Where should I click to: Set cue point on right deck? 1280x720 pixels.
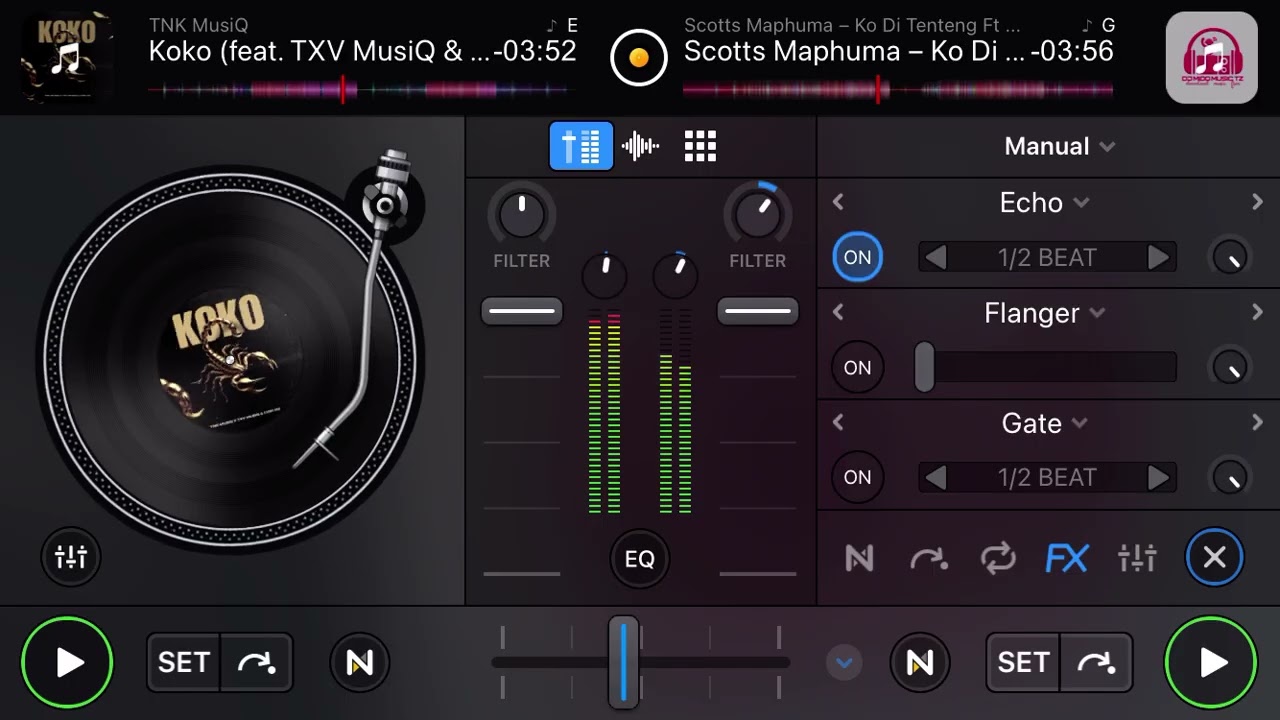[x=1023, y=662]
